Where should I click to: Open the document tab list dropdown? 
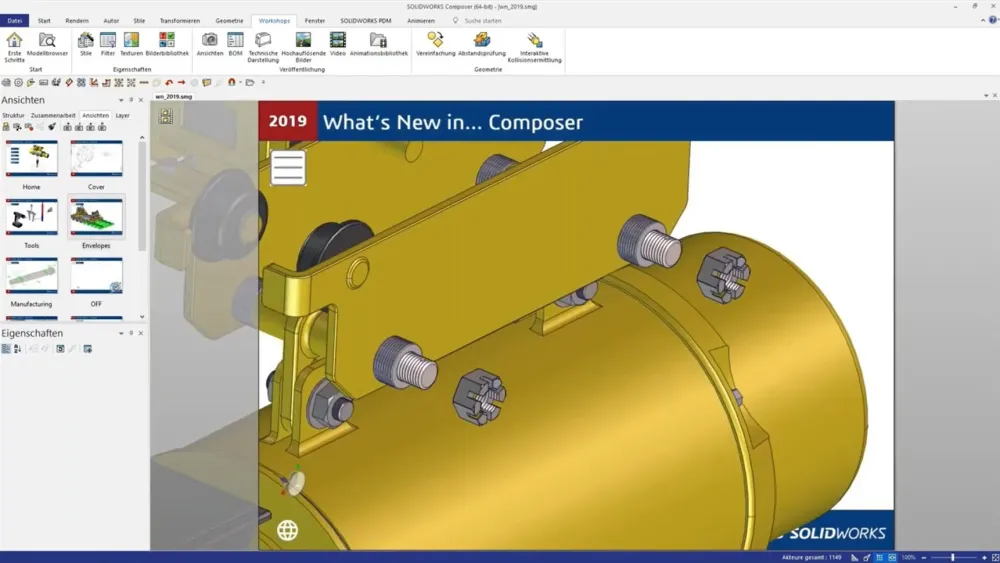coord(986,96)
